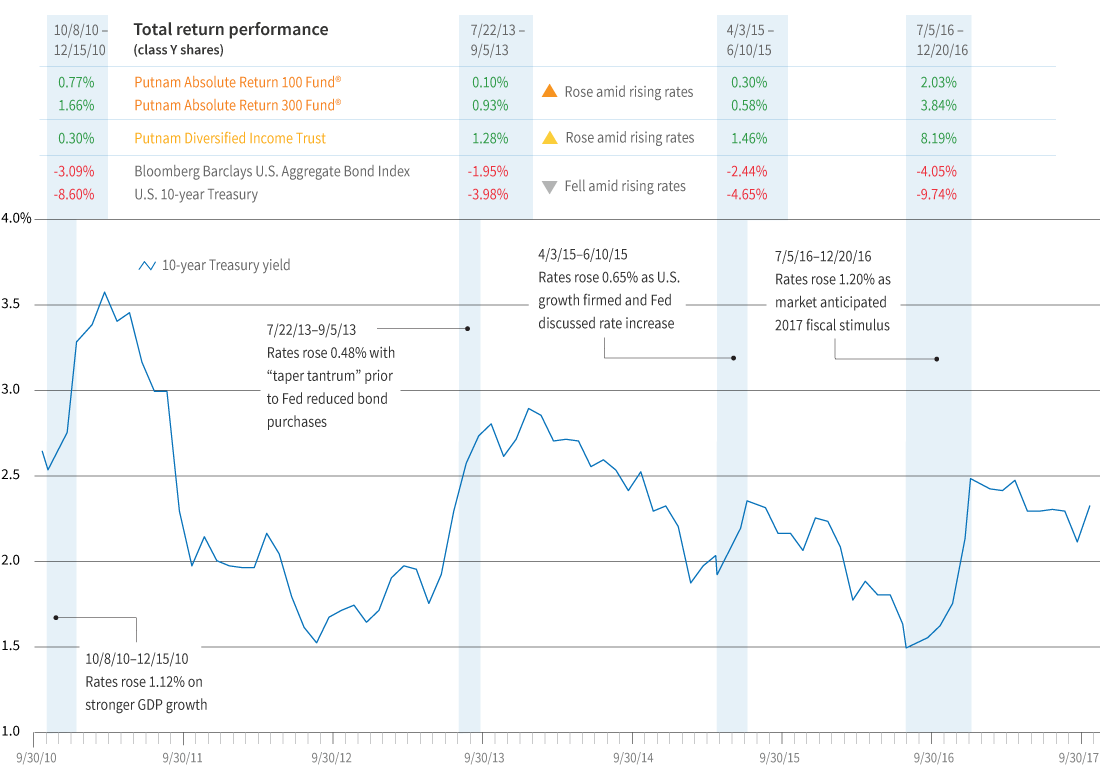The image size is (1100, 781).
Task: Select the Putnam Diversified Income Trust name
Action: point(230,138)
